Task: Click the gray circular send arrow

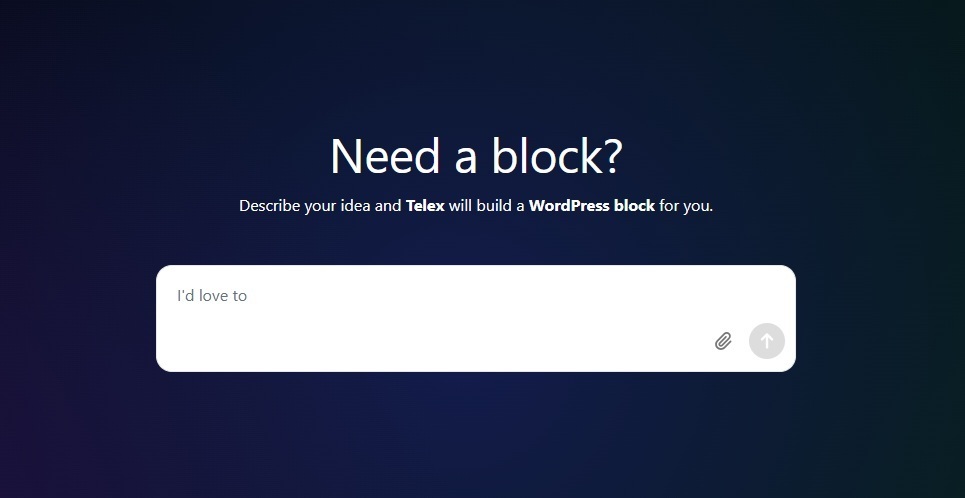Action: 766,341
